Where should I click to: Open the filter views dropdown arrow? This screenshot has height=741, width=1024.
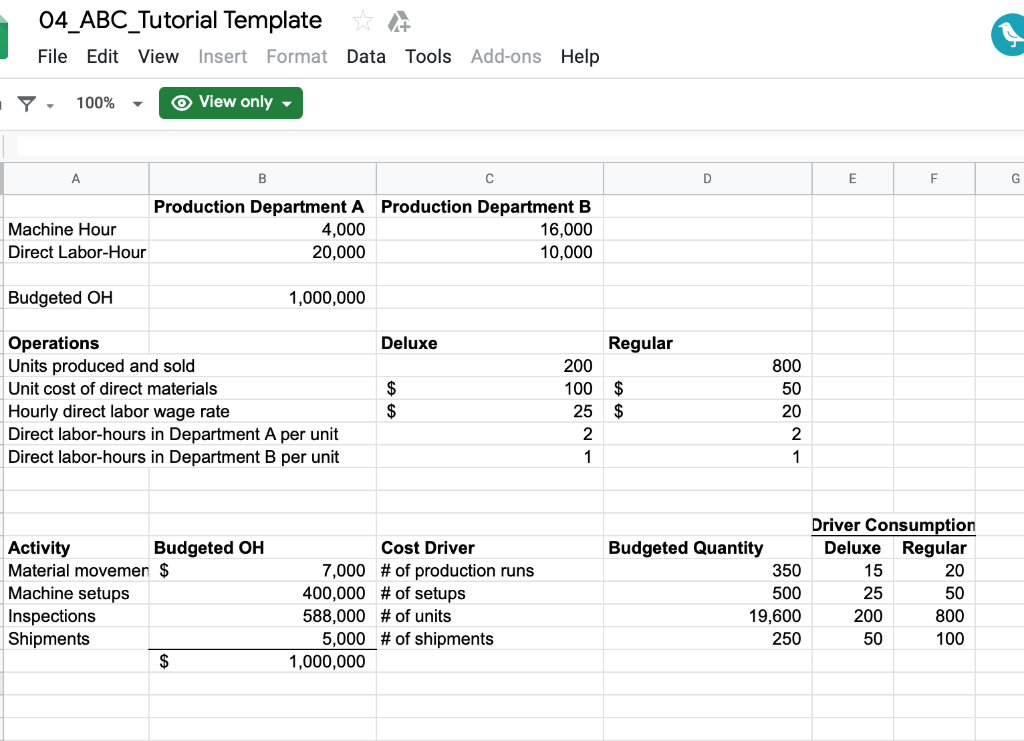[50, 104]
